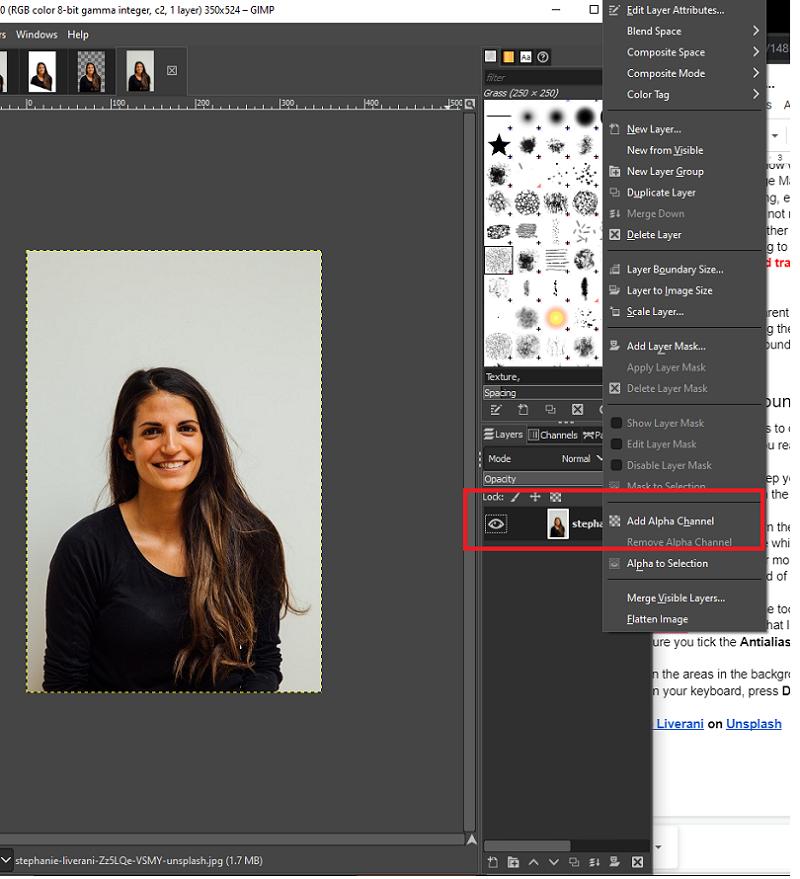This screenshot has width=800, height=879.
Task: Open the Fonts tab icon labeled Aa
Action: click(526, 57)
